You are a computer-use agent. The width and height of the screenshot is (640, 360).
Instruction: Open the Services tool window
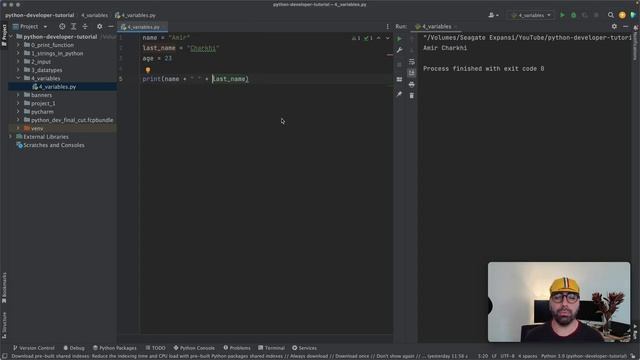304,348
